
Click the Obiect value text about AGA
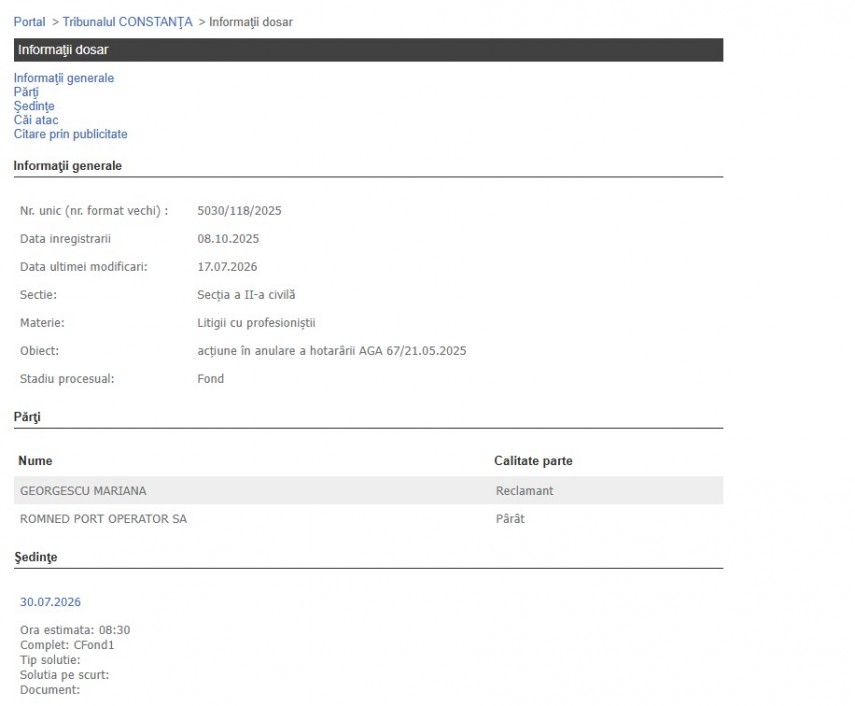332,351
